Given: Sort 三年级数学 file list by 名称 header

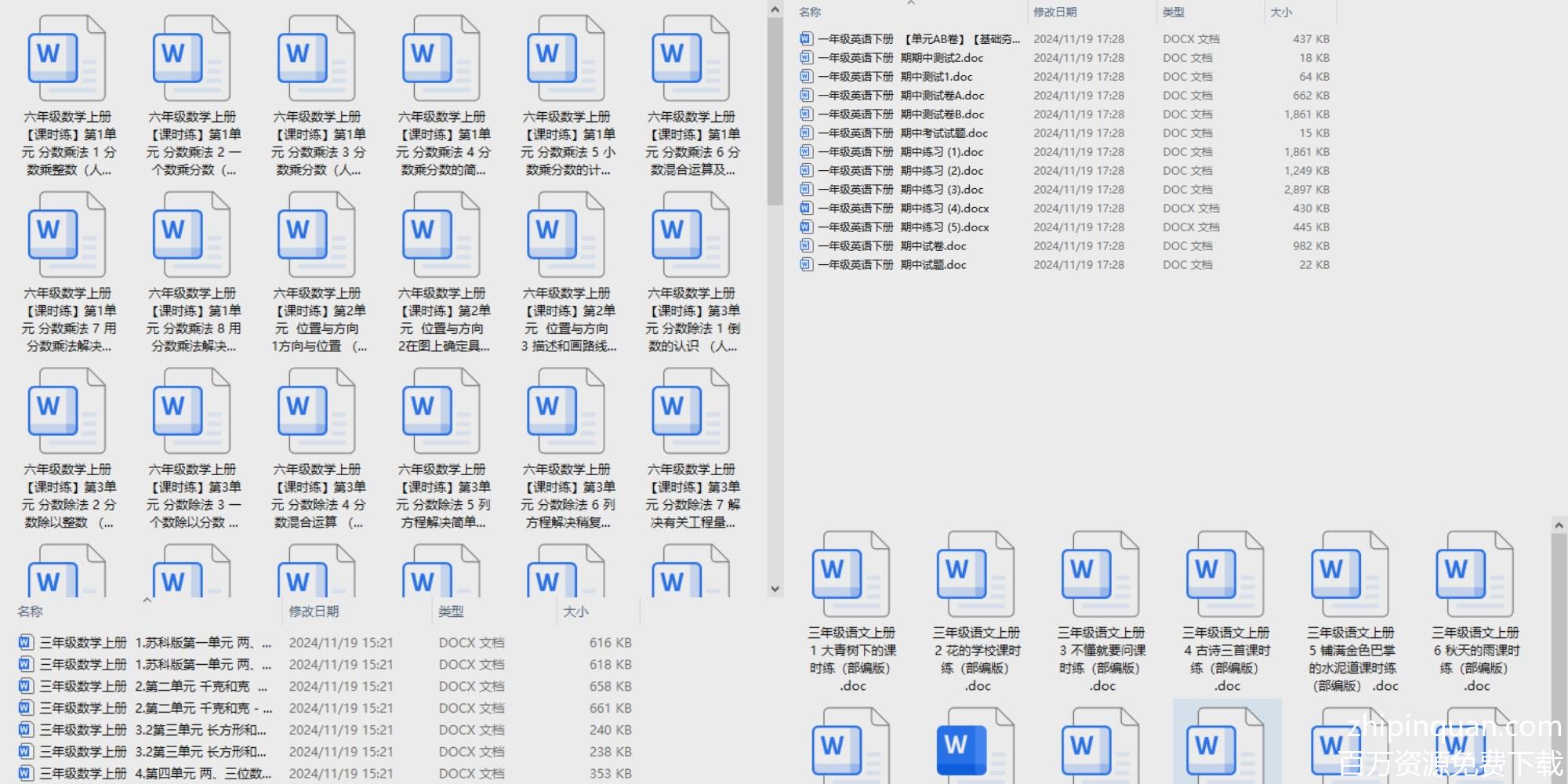Looking at the screenshot, I should 31,612.
